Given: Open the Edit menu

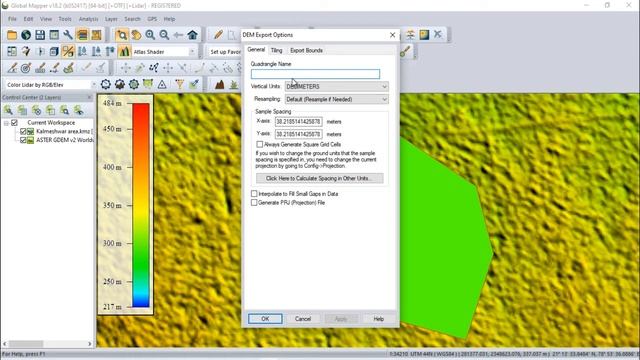Looking at the screenshot, I should 28,19.
